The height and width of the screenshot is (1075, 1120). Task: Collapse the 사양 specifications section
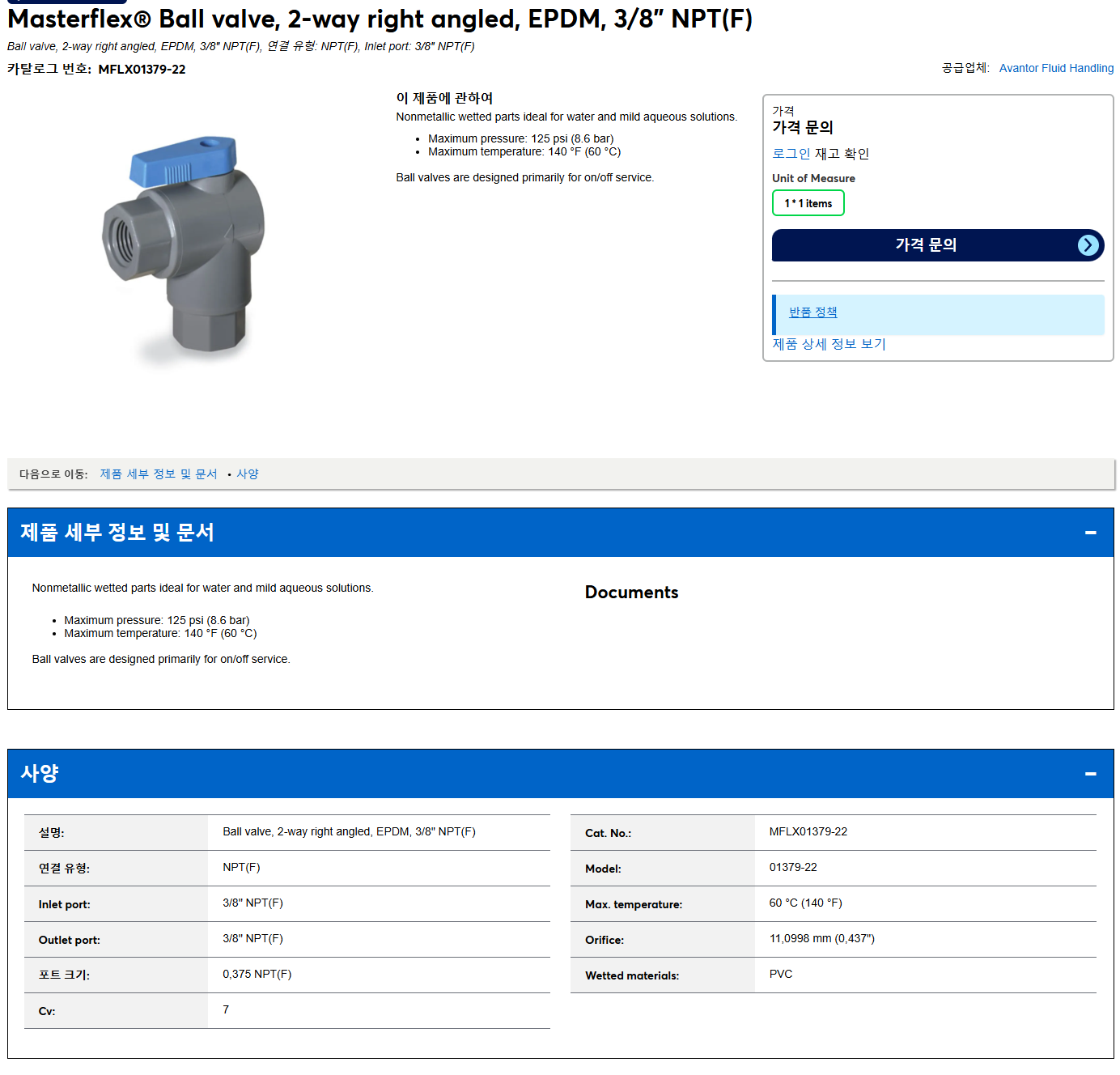(x=1090, y=774)
